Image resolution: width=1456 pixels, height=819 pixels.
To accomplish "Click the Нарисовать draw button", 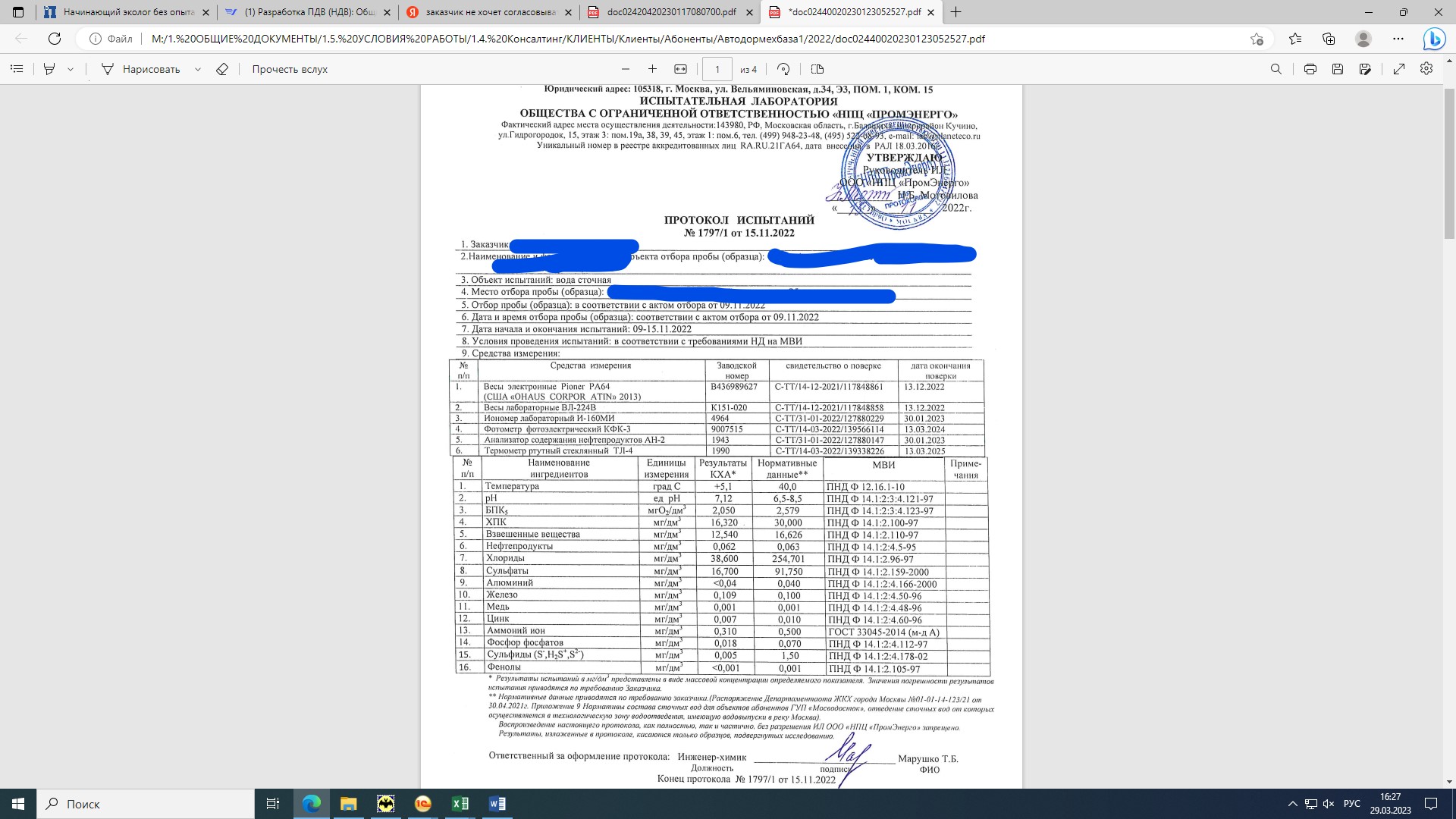I will pyautogui.click(x=141, y=69).
